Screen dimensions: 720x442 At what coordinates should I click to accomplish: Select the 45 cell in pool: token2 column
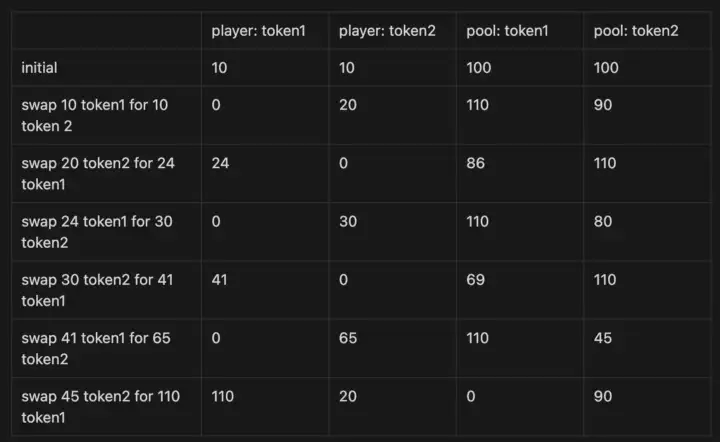[x=603, y=338]
